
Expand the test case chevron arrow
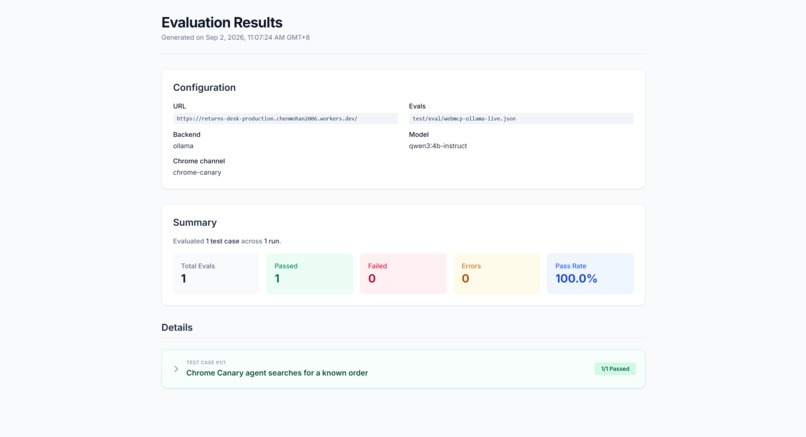click(176, 369)
